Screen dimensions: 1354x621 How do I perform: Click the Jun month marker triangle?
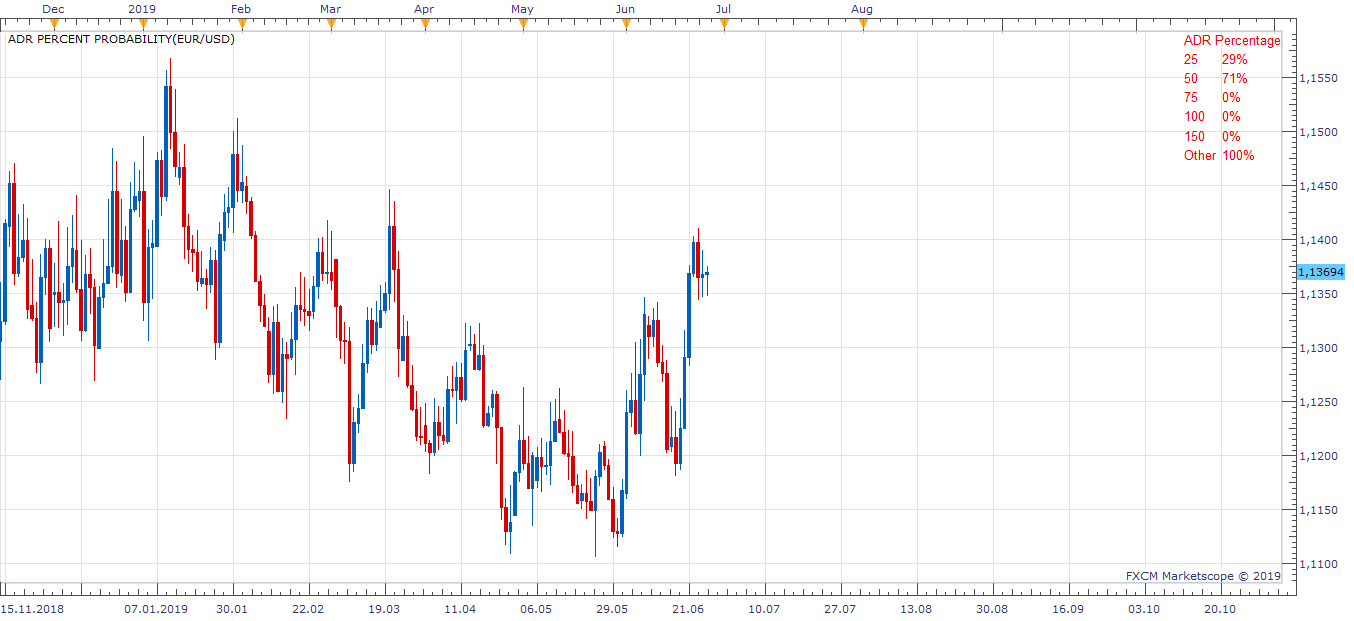[626, 25]
